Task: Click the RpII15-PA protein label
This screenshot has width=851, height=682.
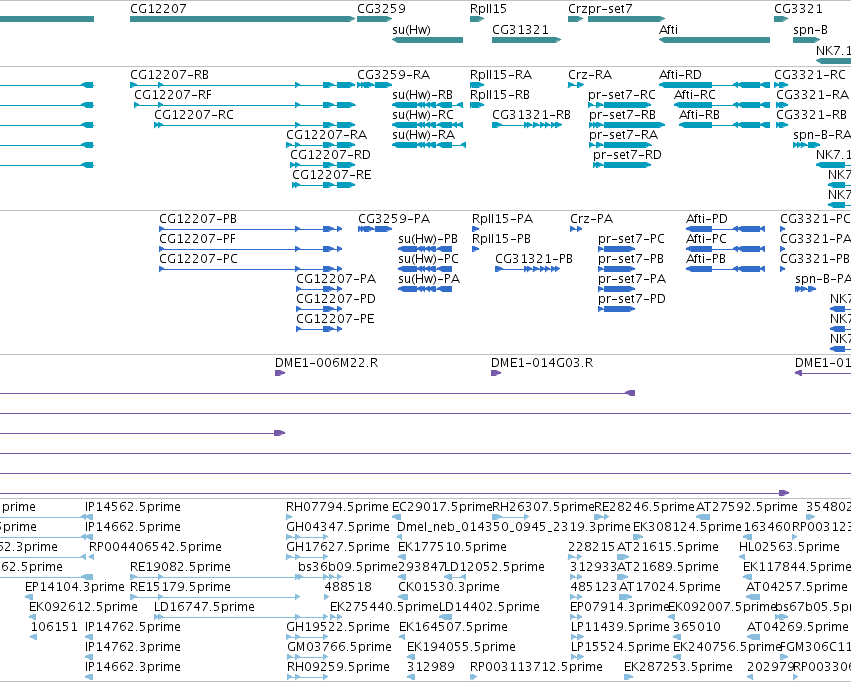Action: (x=503, y=219)
